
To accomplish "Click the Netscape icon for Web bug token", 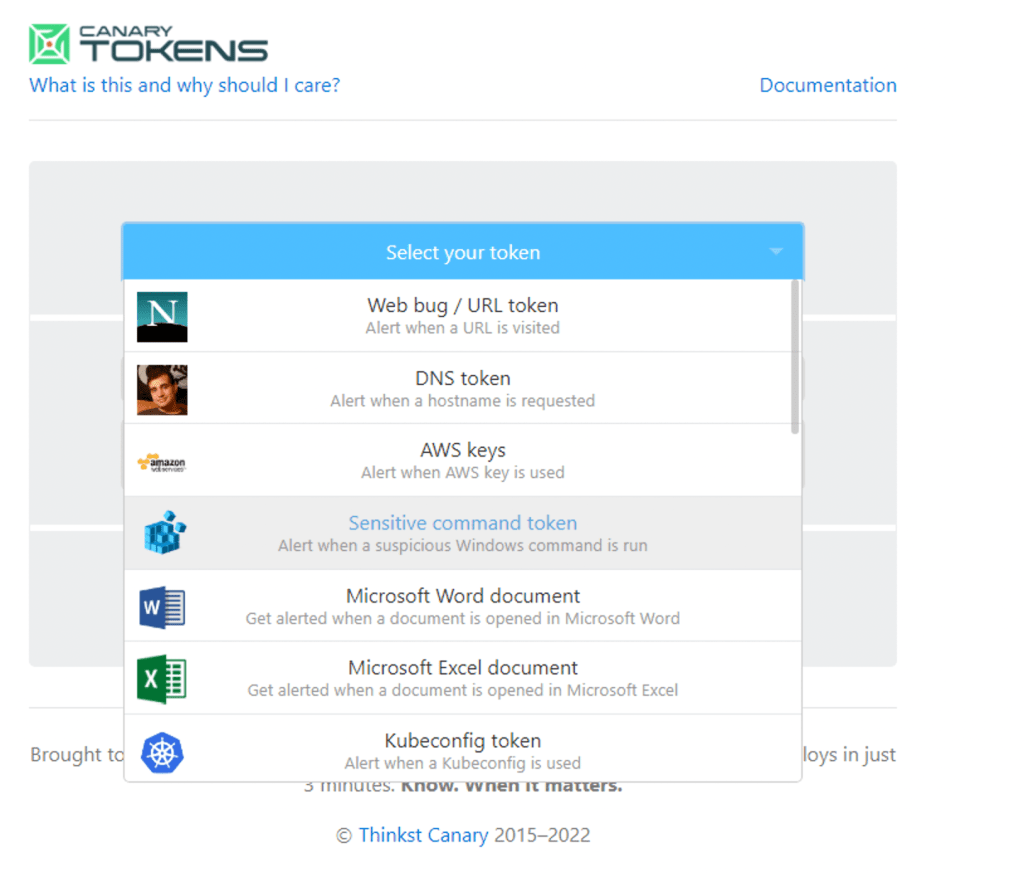I will click(x=162, y=316).
